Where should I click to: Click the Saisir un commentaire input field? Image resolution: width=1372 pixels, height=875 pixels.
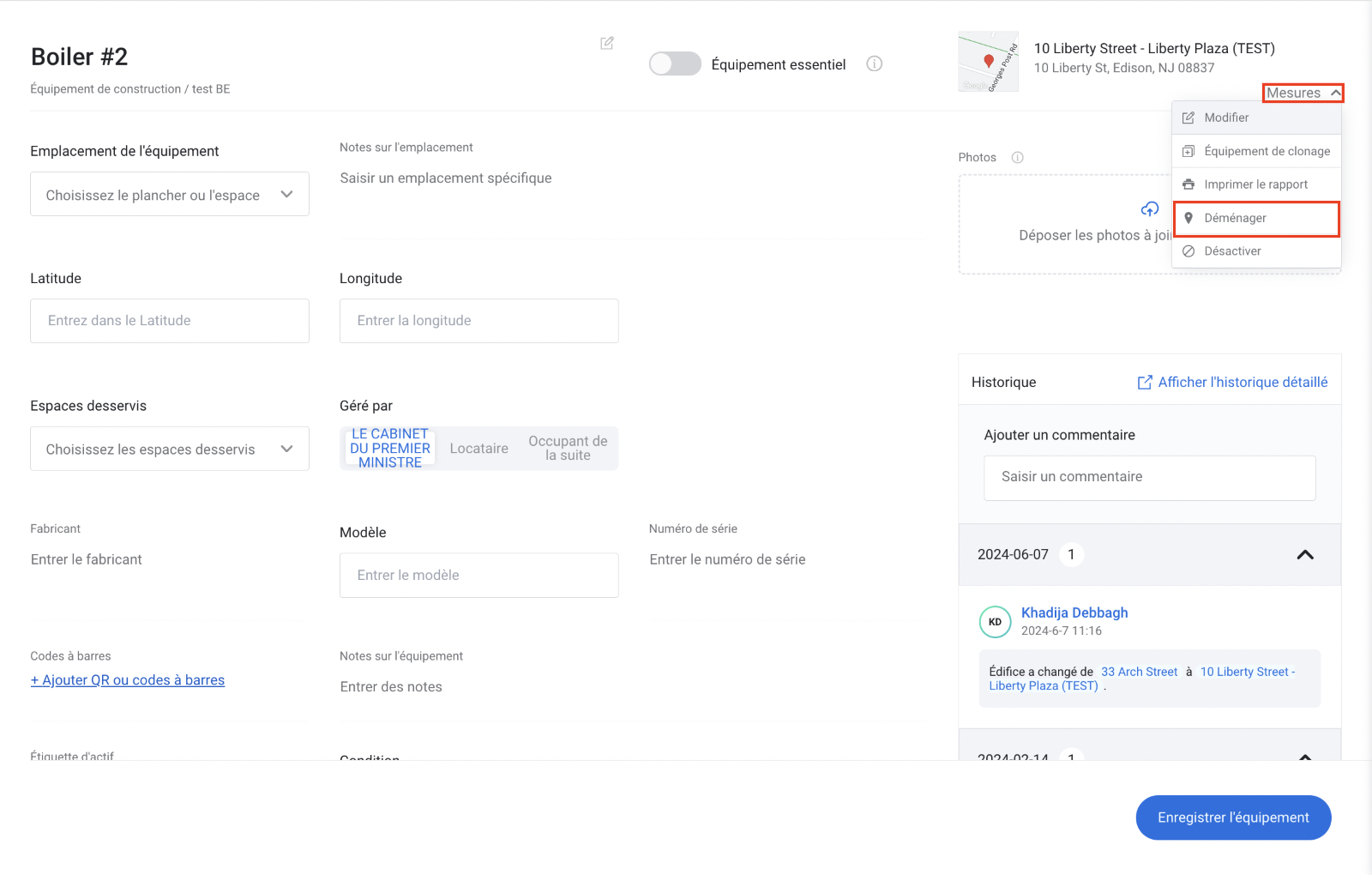click(x=1149, y=478)
